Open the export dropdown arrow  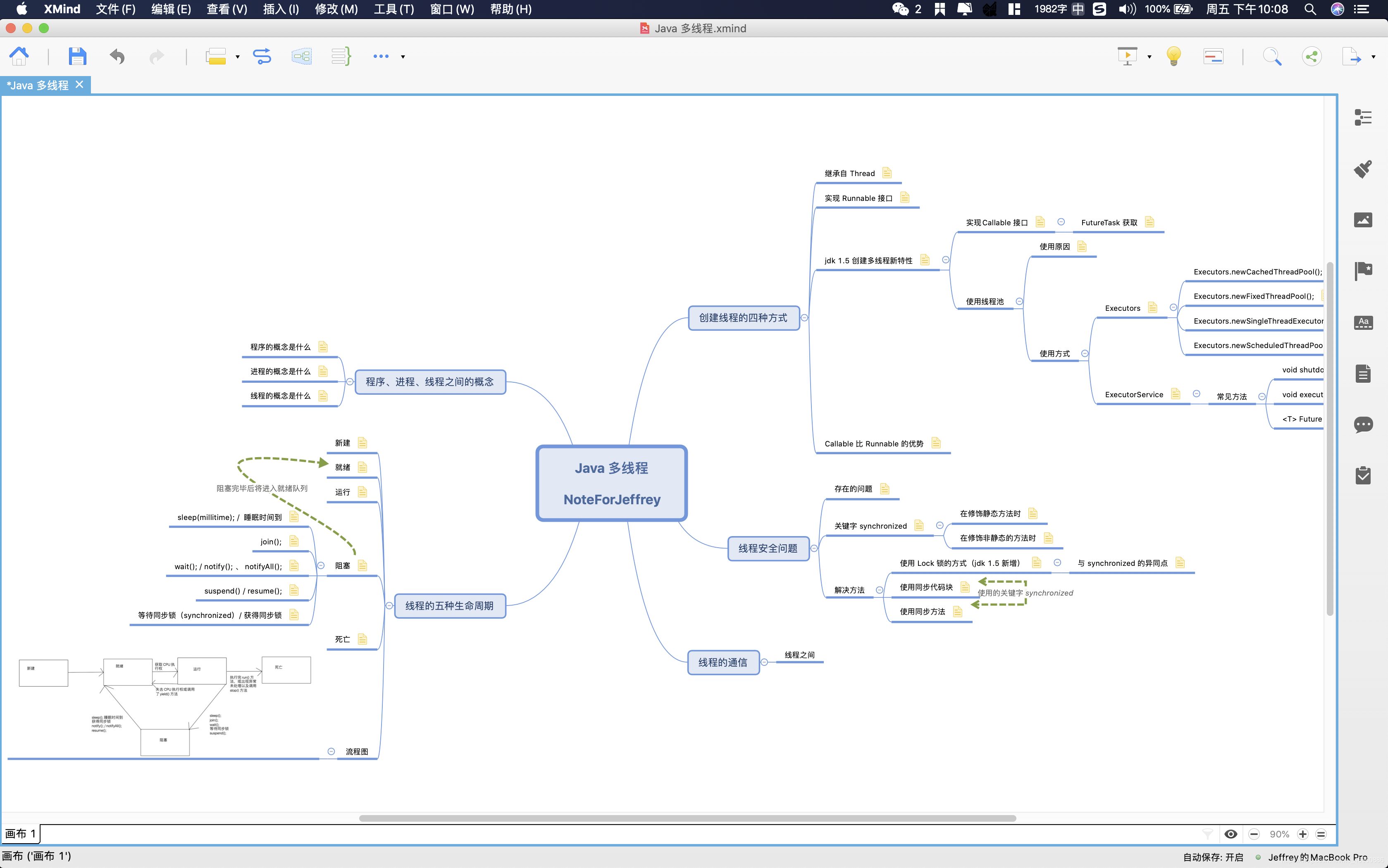point(1373,57)
